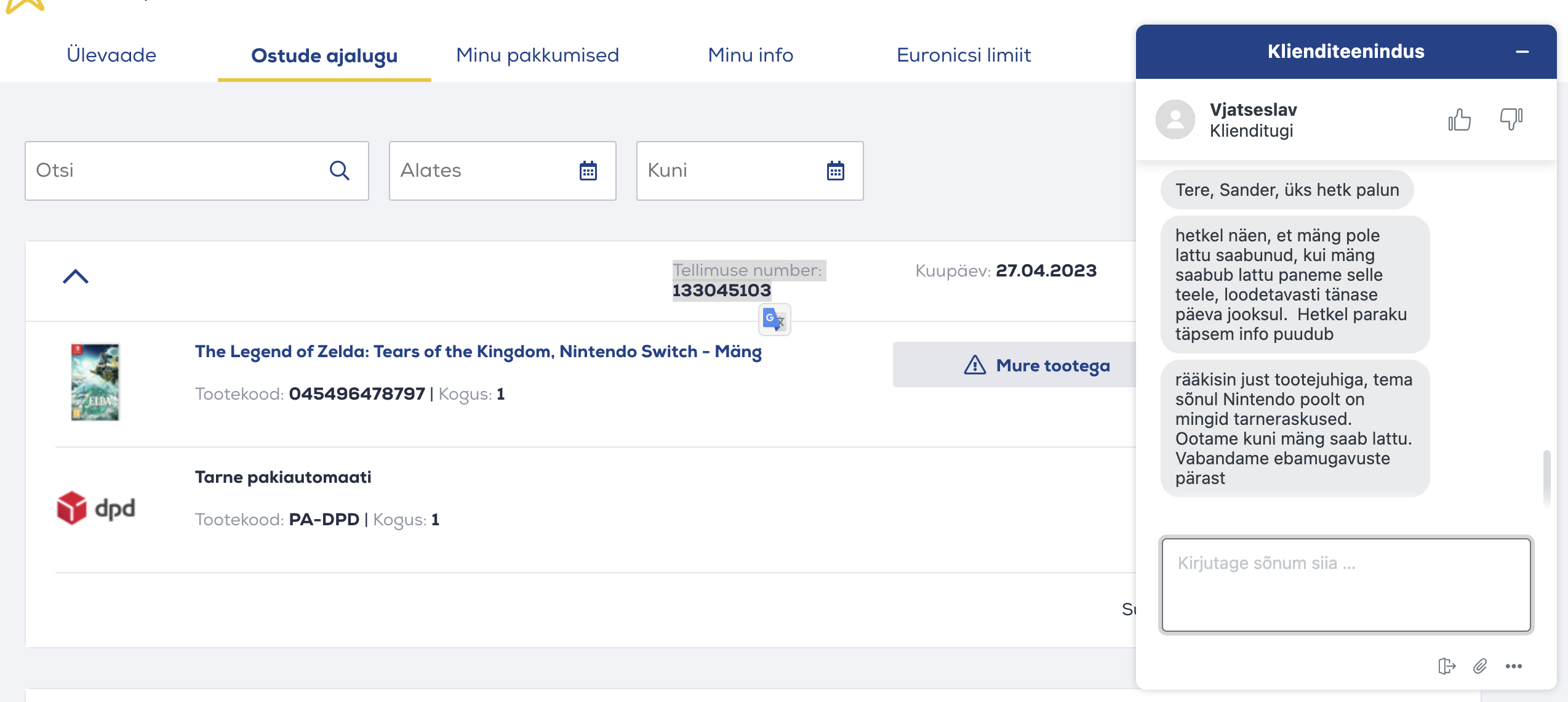Open the Alates date field
1568x702 pixels.
pyautogui.click(x=503, y=171)
